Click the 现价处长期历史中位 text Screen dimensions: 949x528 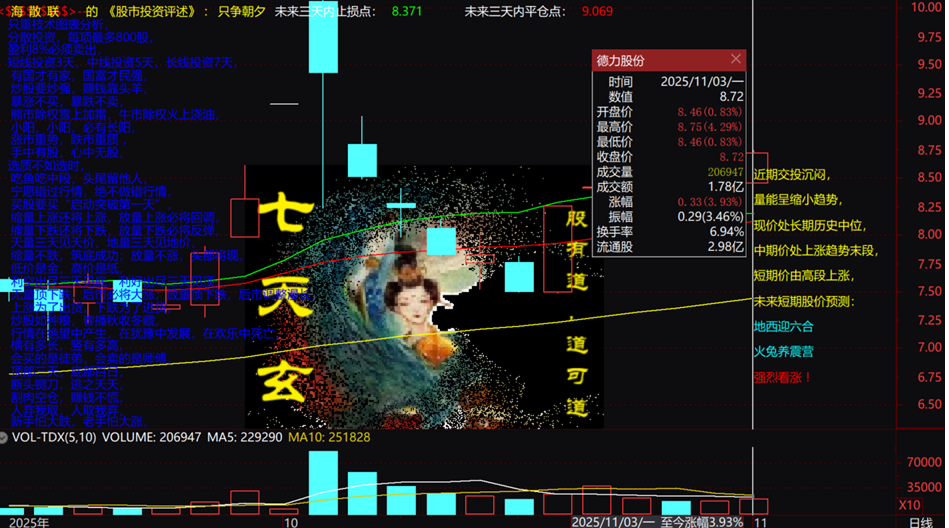point(810,226)
